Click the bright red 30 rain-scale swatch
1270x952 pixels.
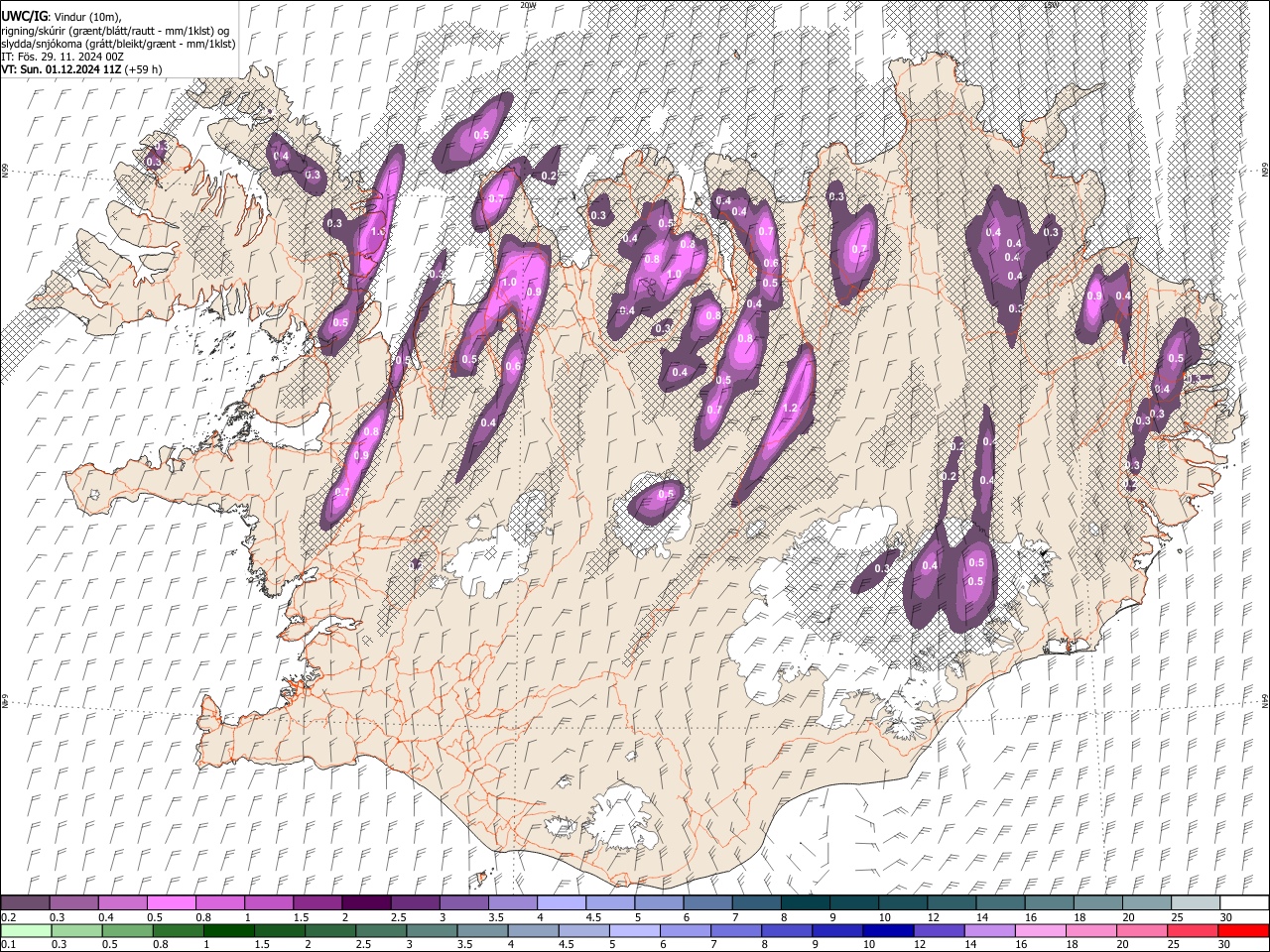pos(1243,930)
